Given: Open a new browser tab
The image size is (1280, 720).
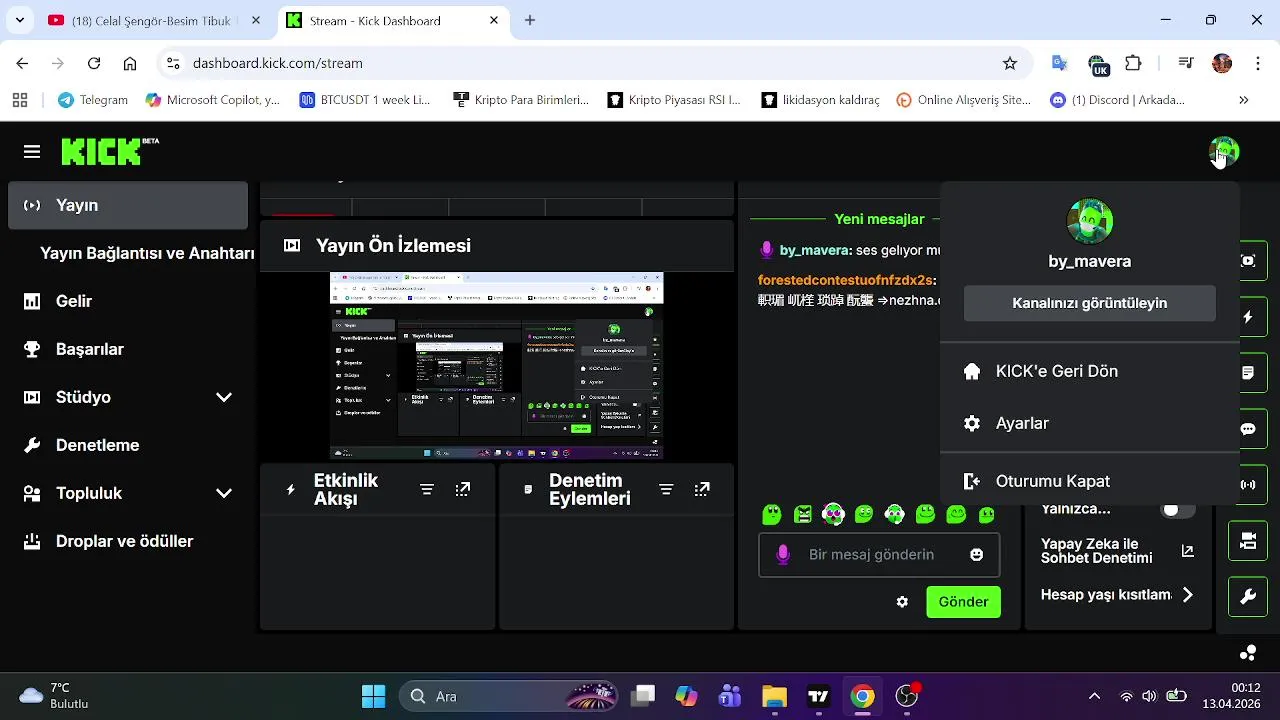Looking at the screenshot, I should (x=530, y=20).
